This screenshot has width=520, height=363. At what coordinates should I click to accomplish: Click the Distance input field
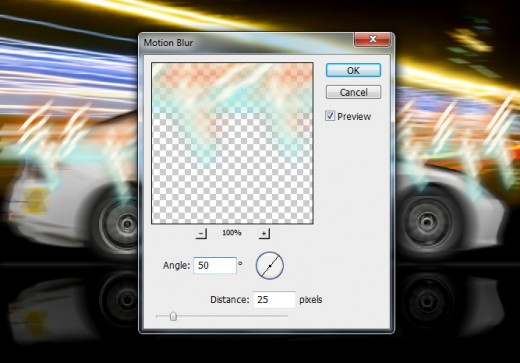(274, 299)
